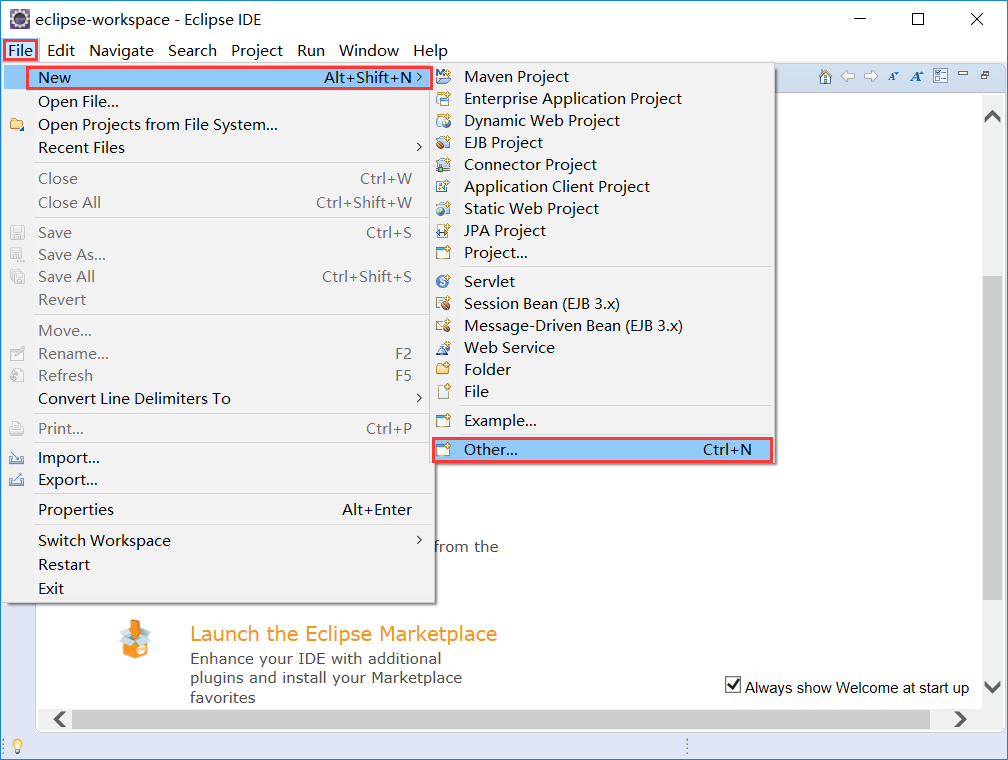Click the Connector Project icon

[444, 165]
